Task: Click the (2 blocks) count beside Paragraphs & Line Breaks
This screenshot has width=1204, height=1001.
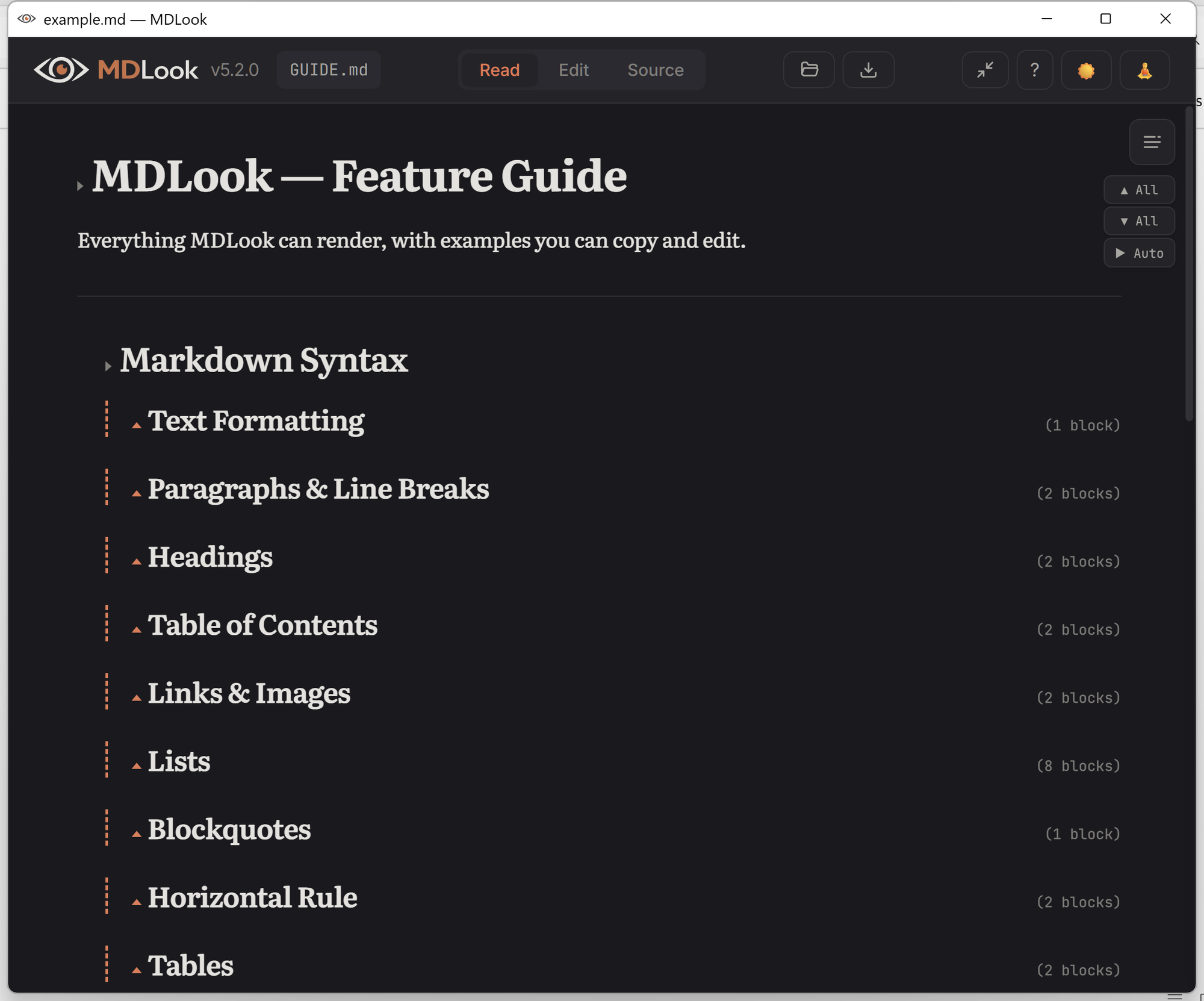Action: pyautogui.click(x=1078, y=493)
